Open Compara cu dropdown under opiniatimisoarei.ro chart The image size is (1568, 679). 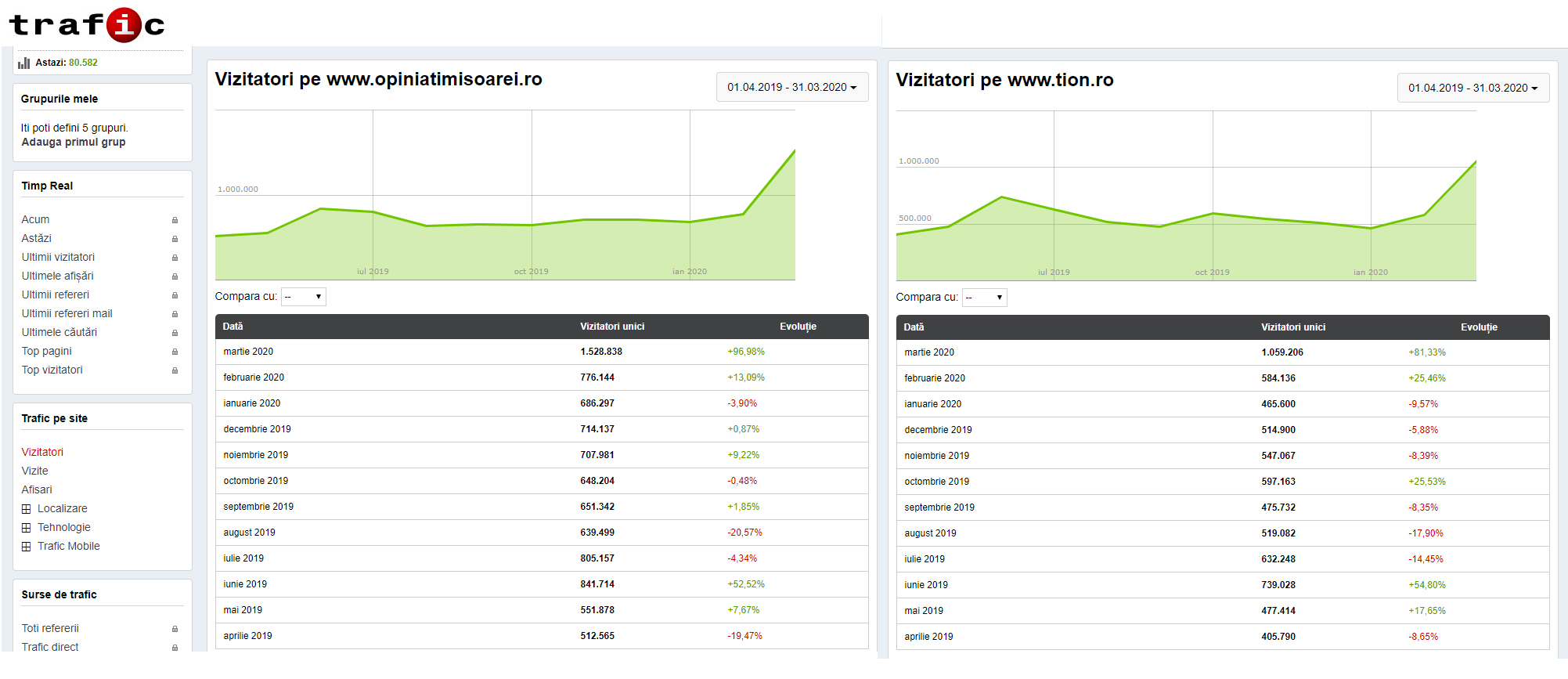tap(304, 296)
